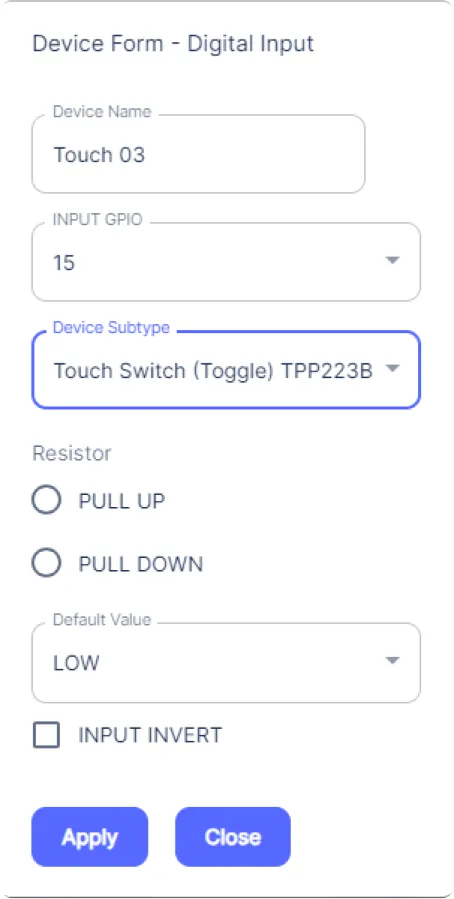Click the PULL UP label text
The width and height of the screenshot is (454, 899).
(x=122, y=501)
